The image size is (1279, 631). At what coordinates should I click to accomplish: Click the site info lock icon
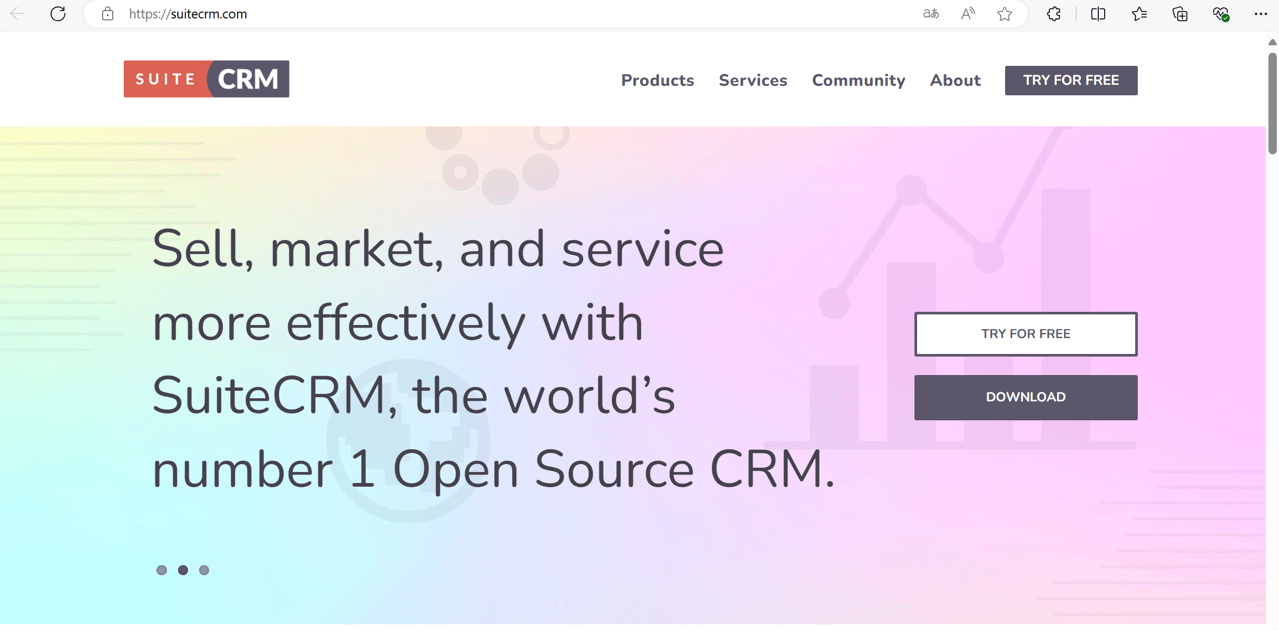[x=108, y=14]
